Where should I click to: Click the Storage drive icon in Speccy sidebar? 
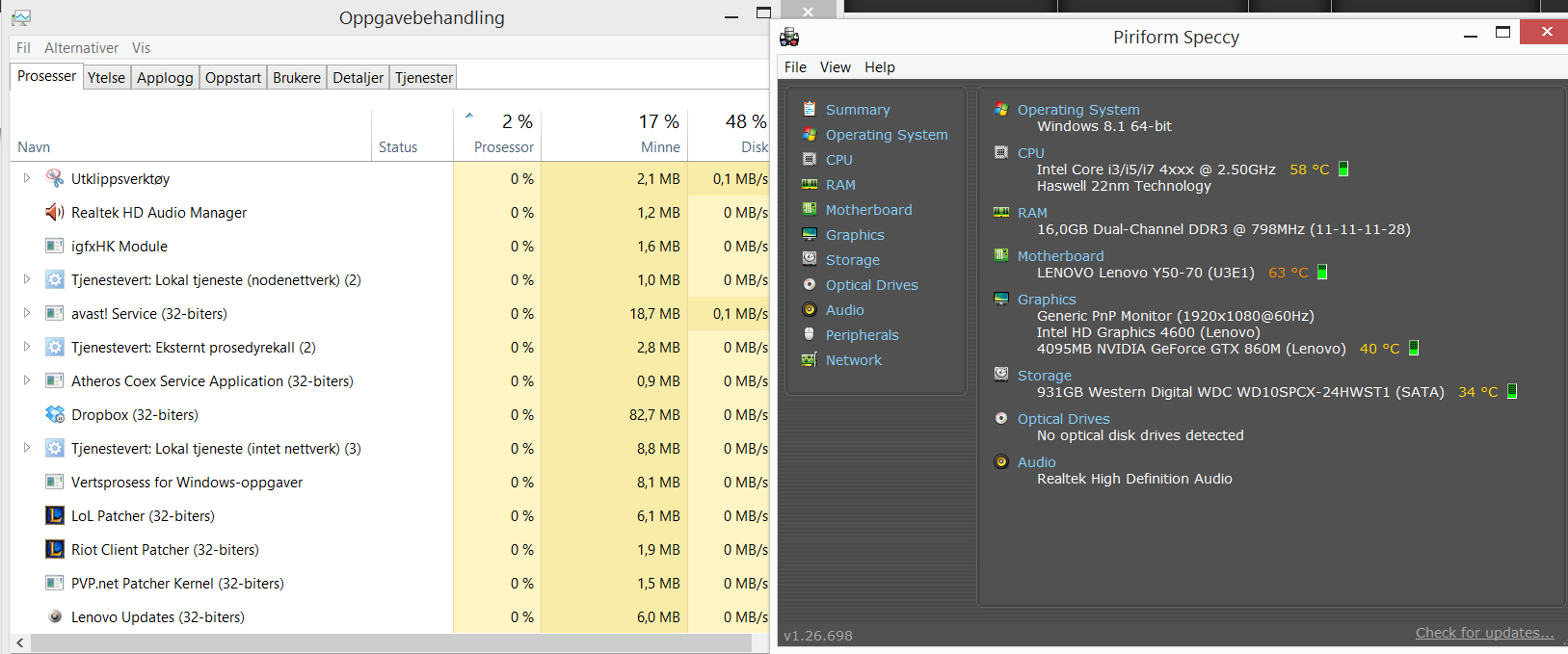pyautogui.click(x=810, y=259)
